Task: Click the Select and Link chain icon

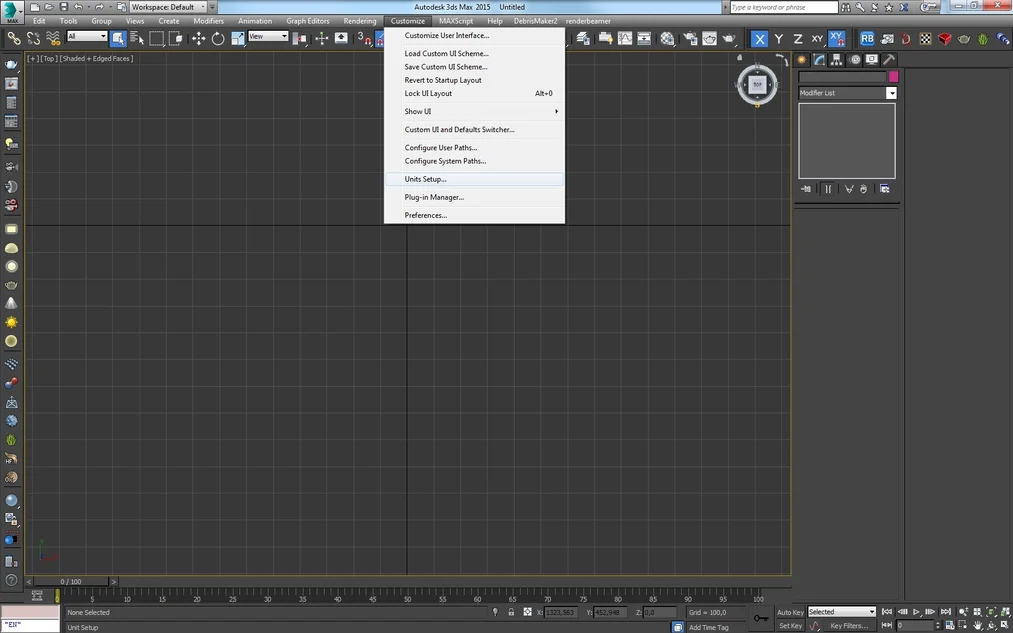Action: tap(14, 38)
